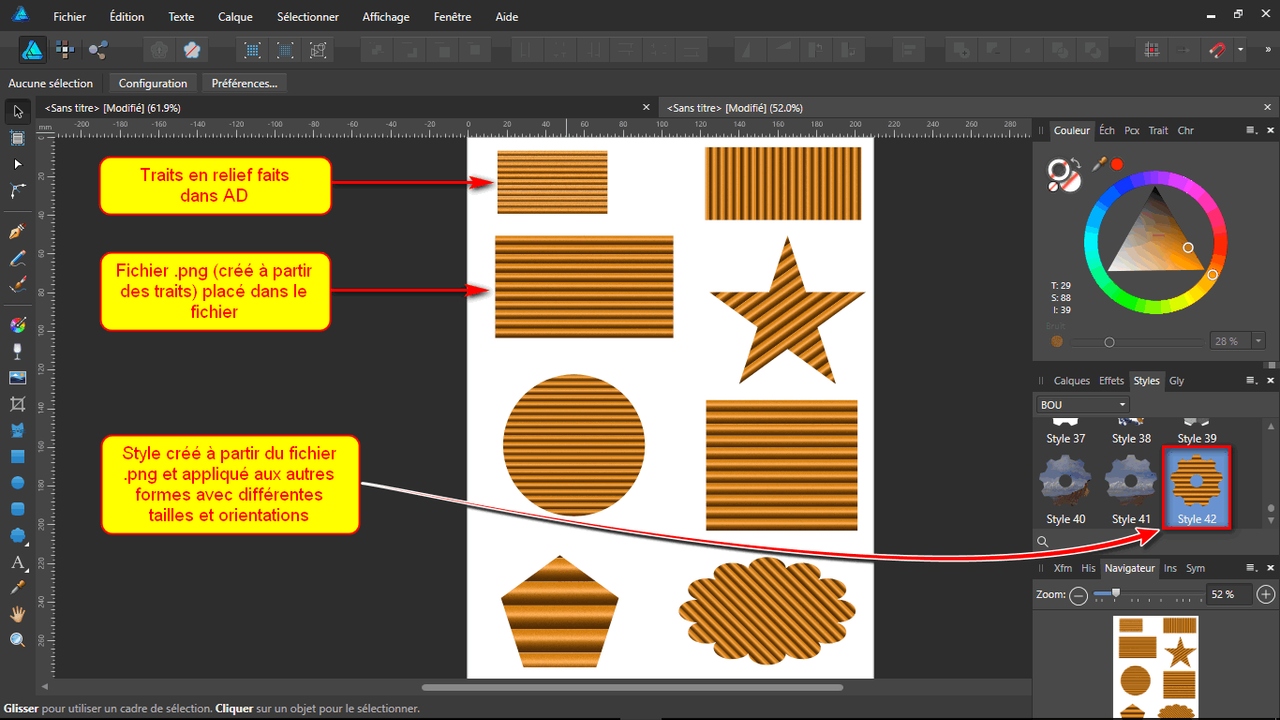Open the Fichier menu

pyautogui.click(x=70, y=17)
